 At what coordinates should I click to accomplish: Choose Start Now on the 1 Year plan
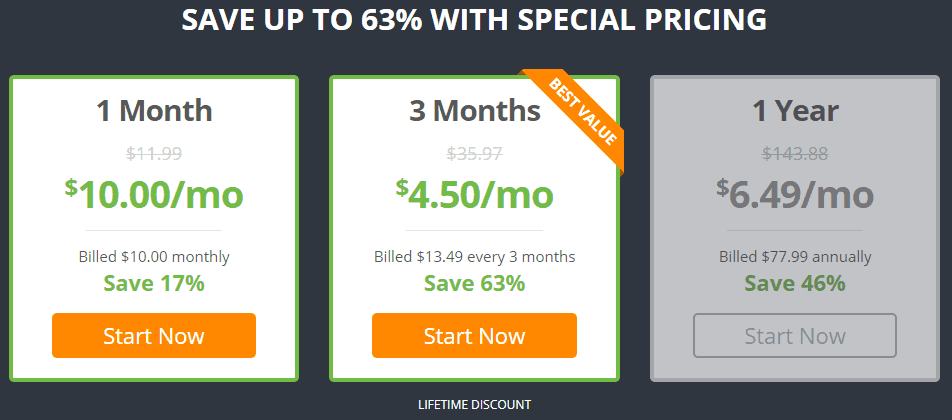(x=795, y=336)
